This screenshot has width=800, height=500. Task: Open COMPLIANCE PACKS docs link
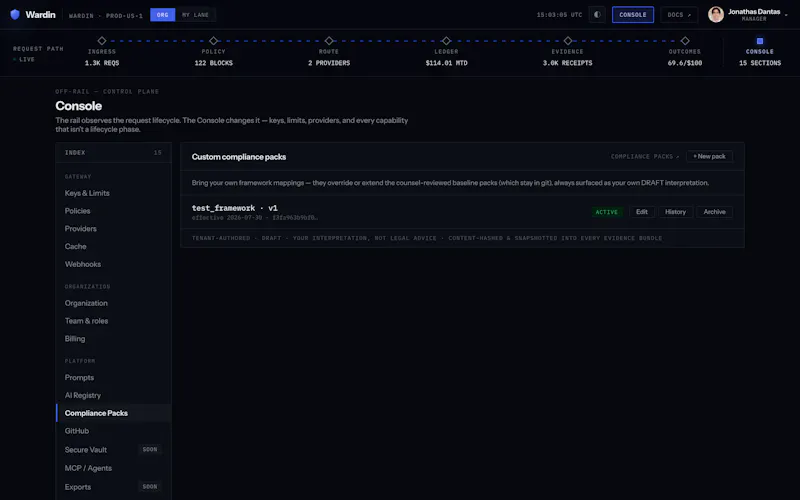645,157
